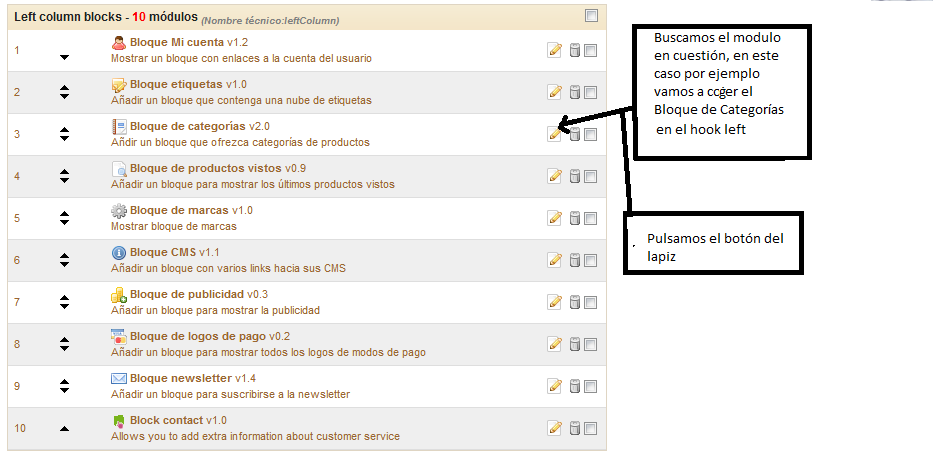
Task: Delete Bloque Mi cuenta with trash icon
Action: coord(574,50)
